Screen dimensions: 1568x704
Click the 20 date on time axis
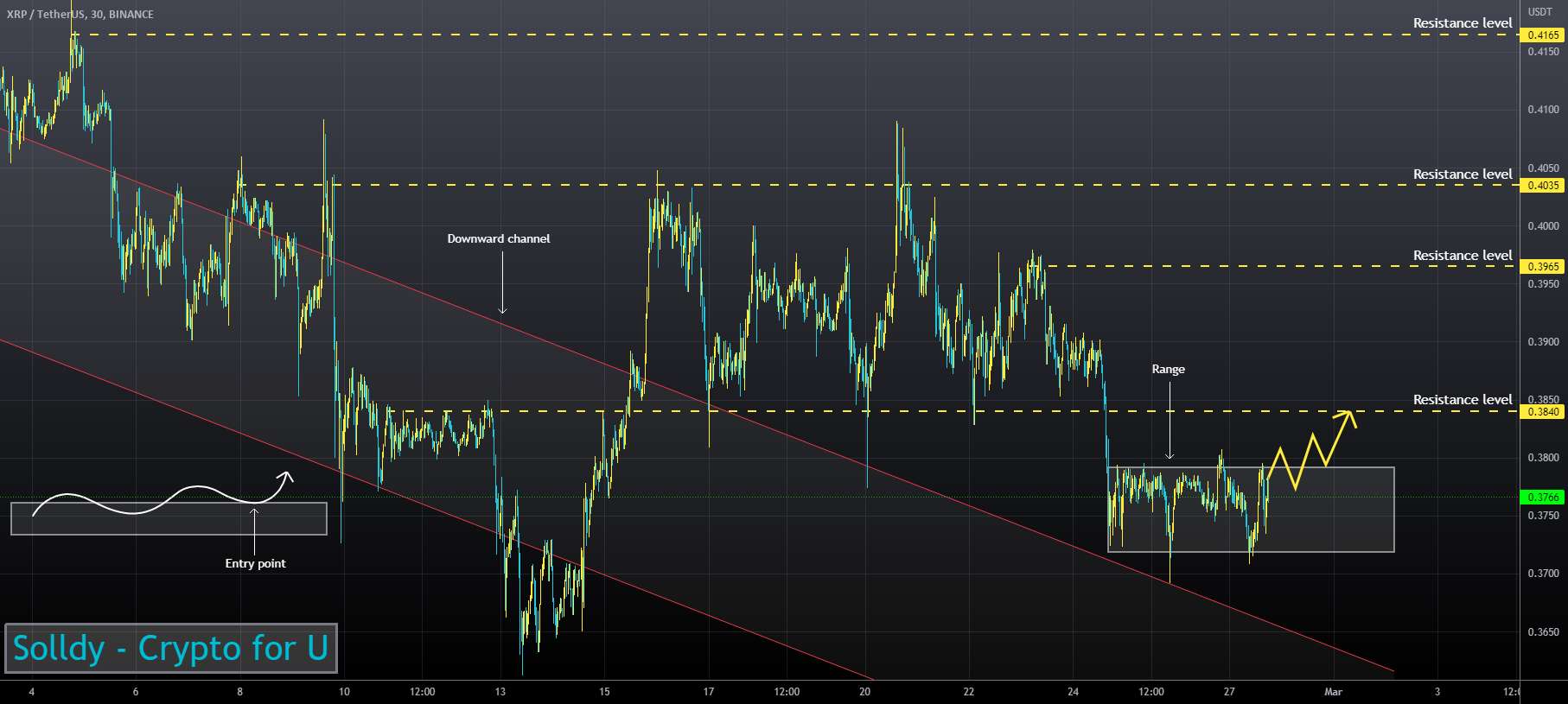(x=864, y=692)
